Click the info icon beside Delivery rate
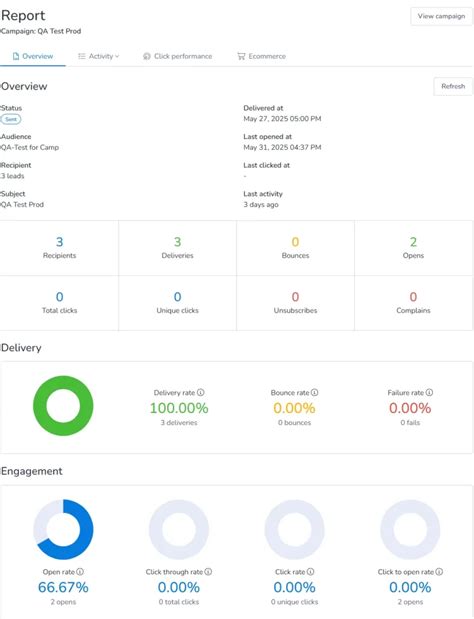 point(200,392)
